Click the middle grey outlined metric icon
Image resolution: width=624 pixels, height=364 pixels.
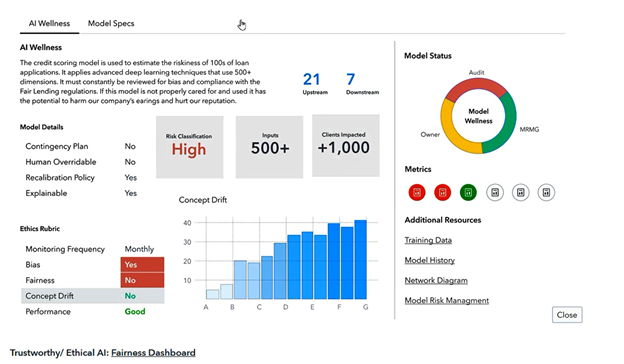[521, 193]
